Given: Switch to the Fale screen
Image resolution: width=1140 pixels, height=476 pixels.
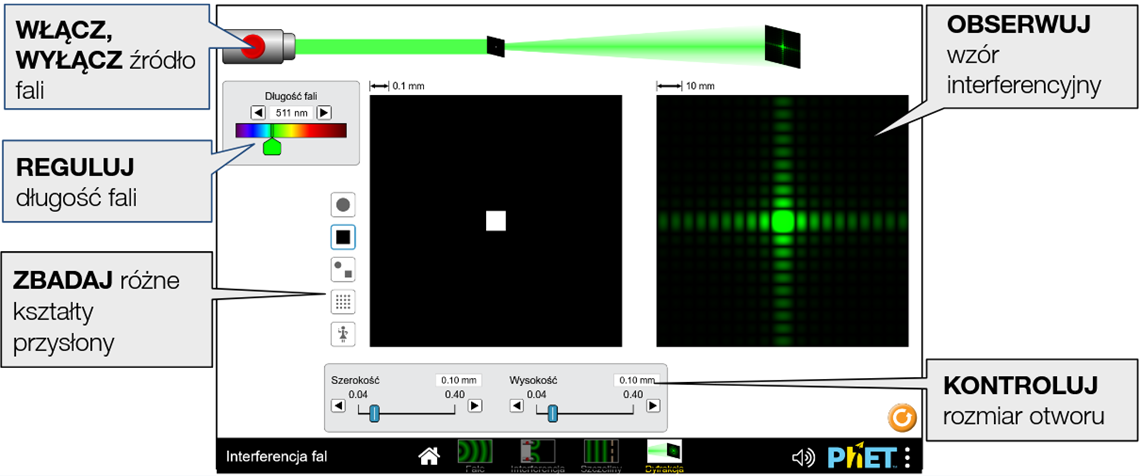Looking at the screenshot, I should click(474, 456).
